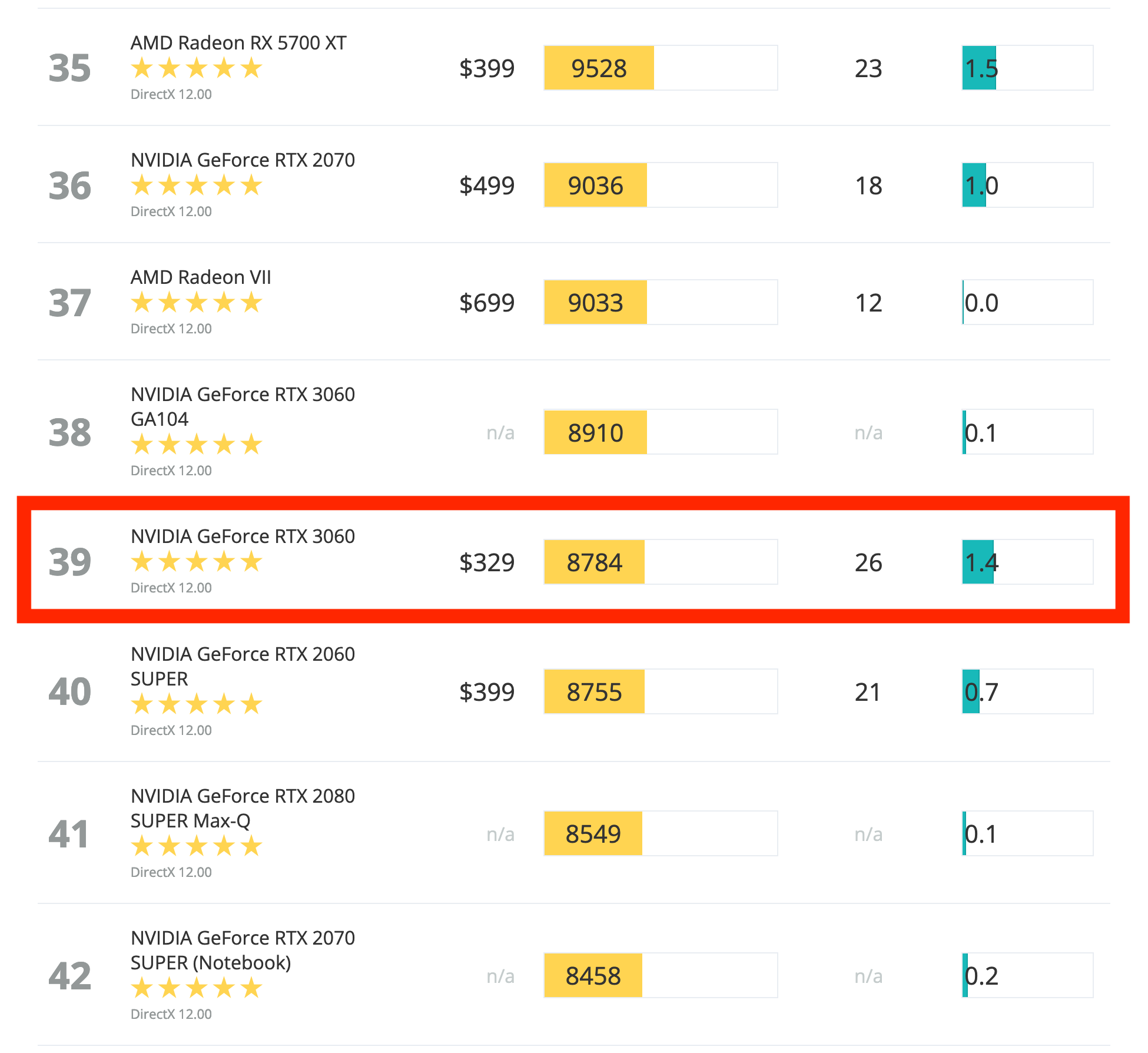Click the star rating under RTX 2070
The image size is (1148, 1053).
[x=197, y=186]
